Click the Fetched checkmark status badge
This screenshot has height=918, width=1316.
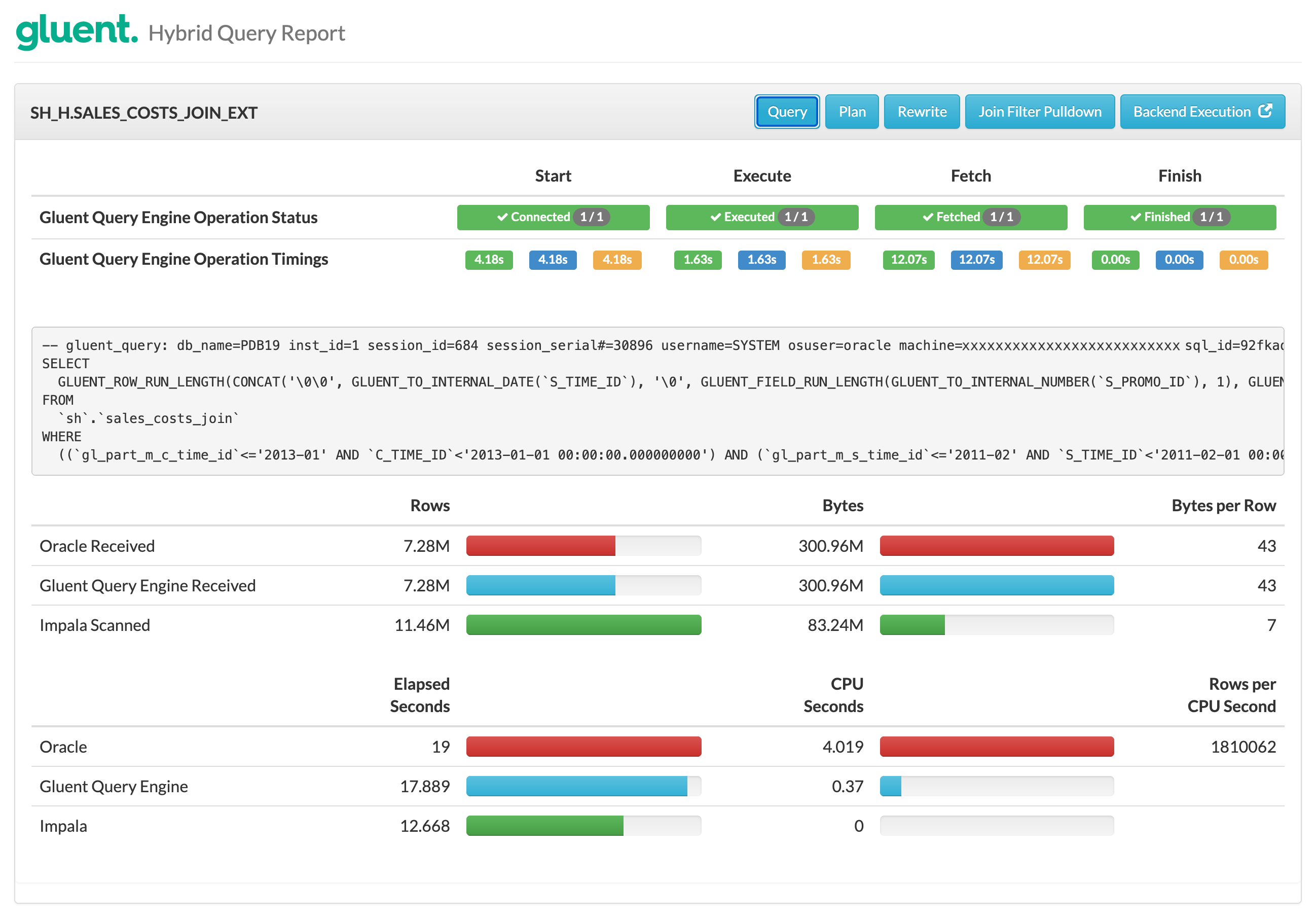click(970, 217)
